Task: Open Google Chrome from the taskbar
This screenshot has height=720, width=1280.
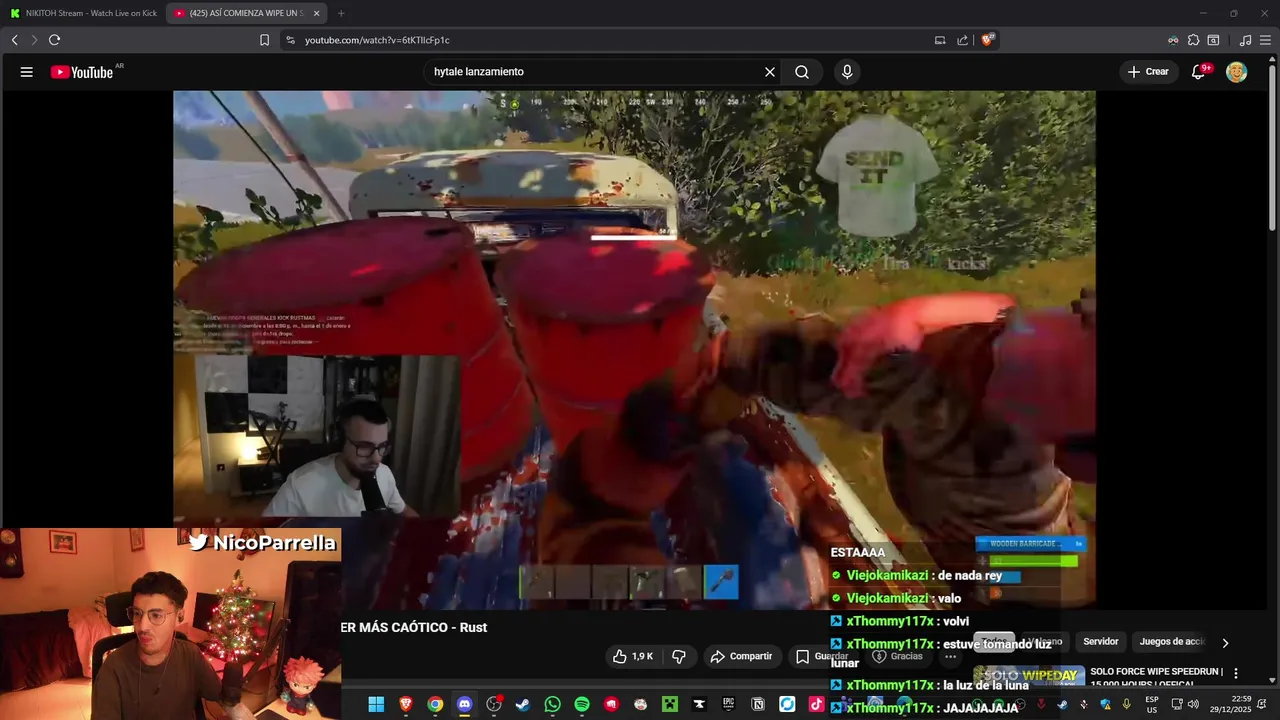Action: click(x=435, y=704)
